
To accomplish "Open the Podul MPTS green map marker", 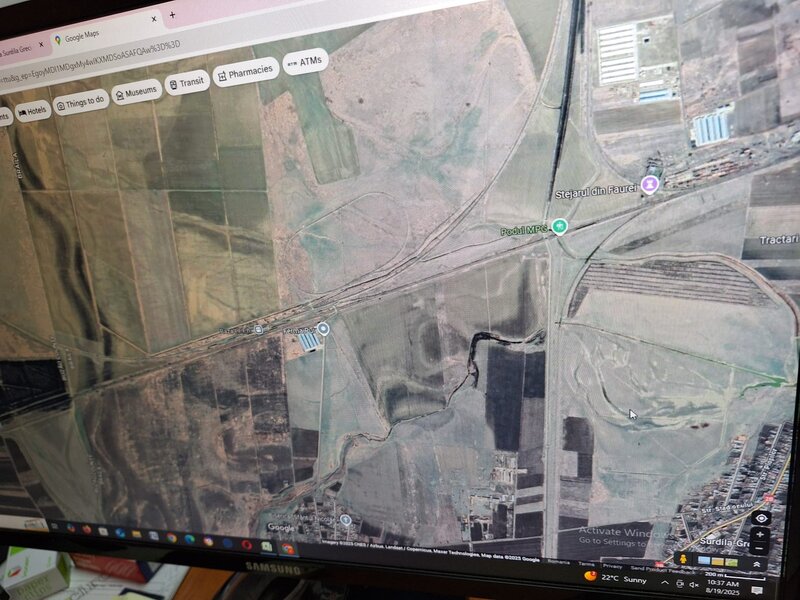I will [x=560, y=225].
